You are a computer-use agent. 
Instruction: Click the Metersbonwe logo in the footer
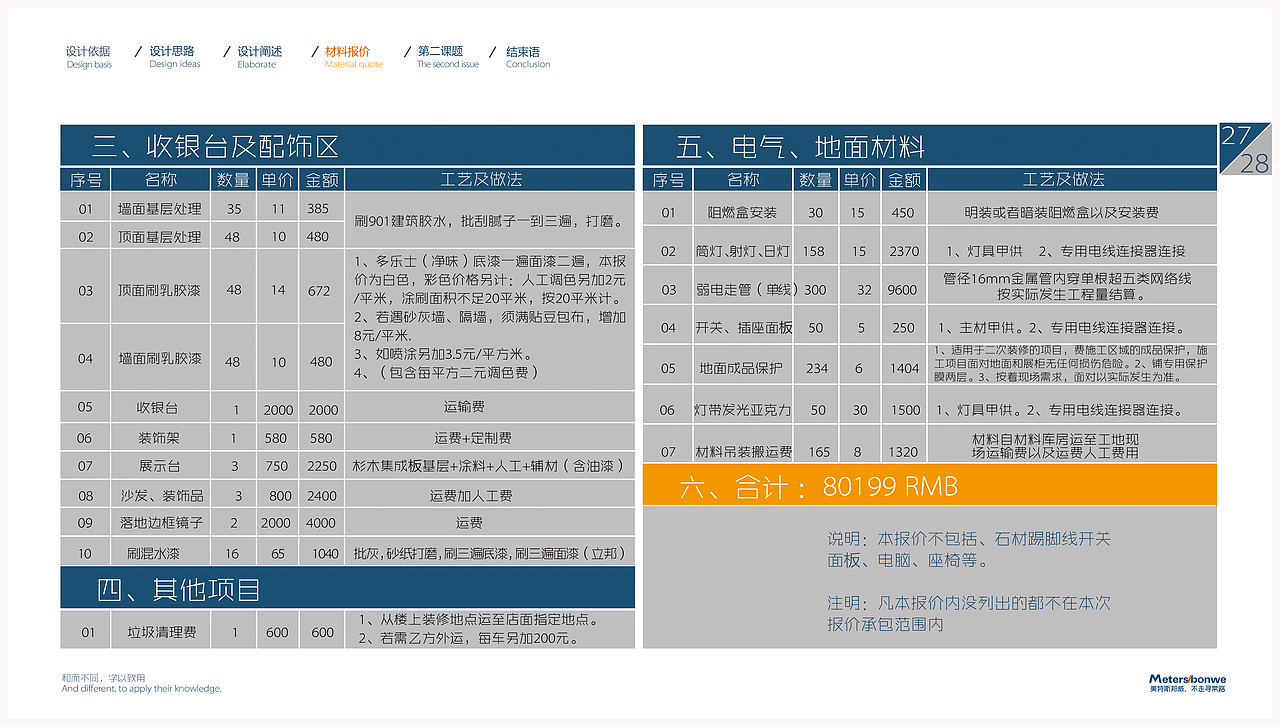[x=1187, y=683]
